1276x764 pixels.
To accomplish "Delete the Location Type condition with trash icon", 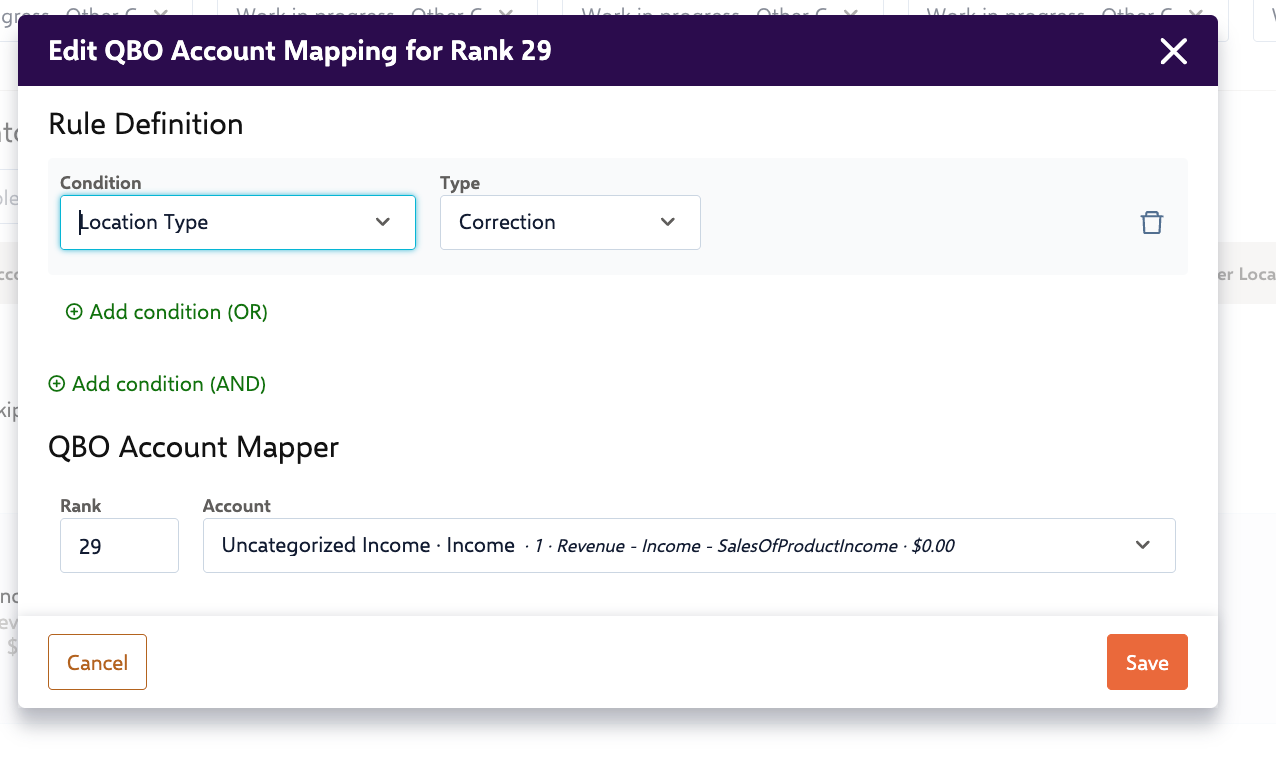I will (x=1152, y=222).
